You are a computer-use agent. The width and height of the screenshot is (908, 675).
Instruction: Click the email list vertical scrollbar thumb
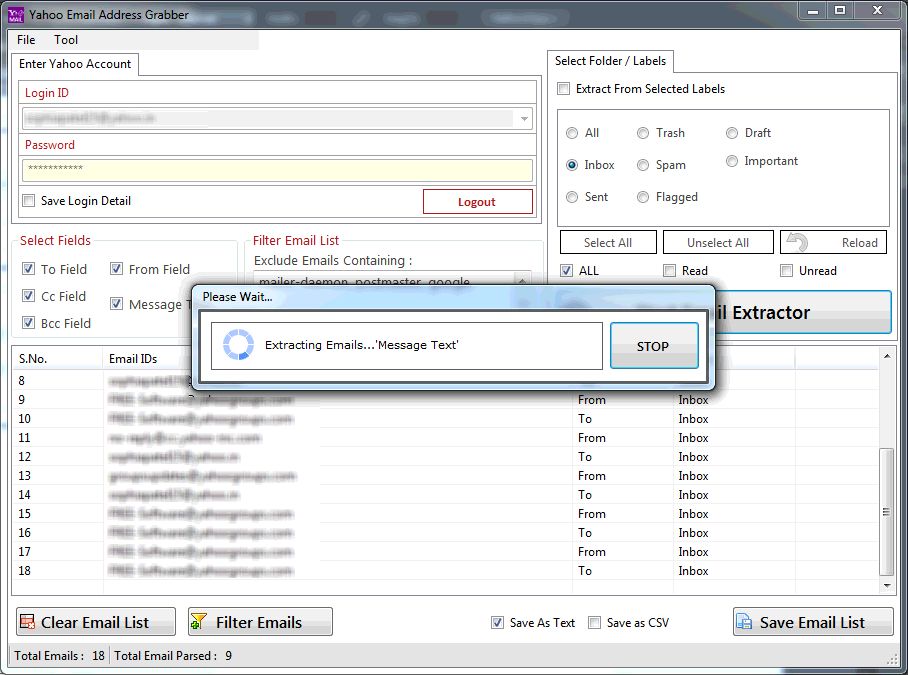click(887, 512)
